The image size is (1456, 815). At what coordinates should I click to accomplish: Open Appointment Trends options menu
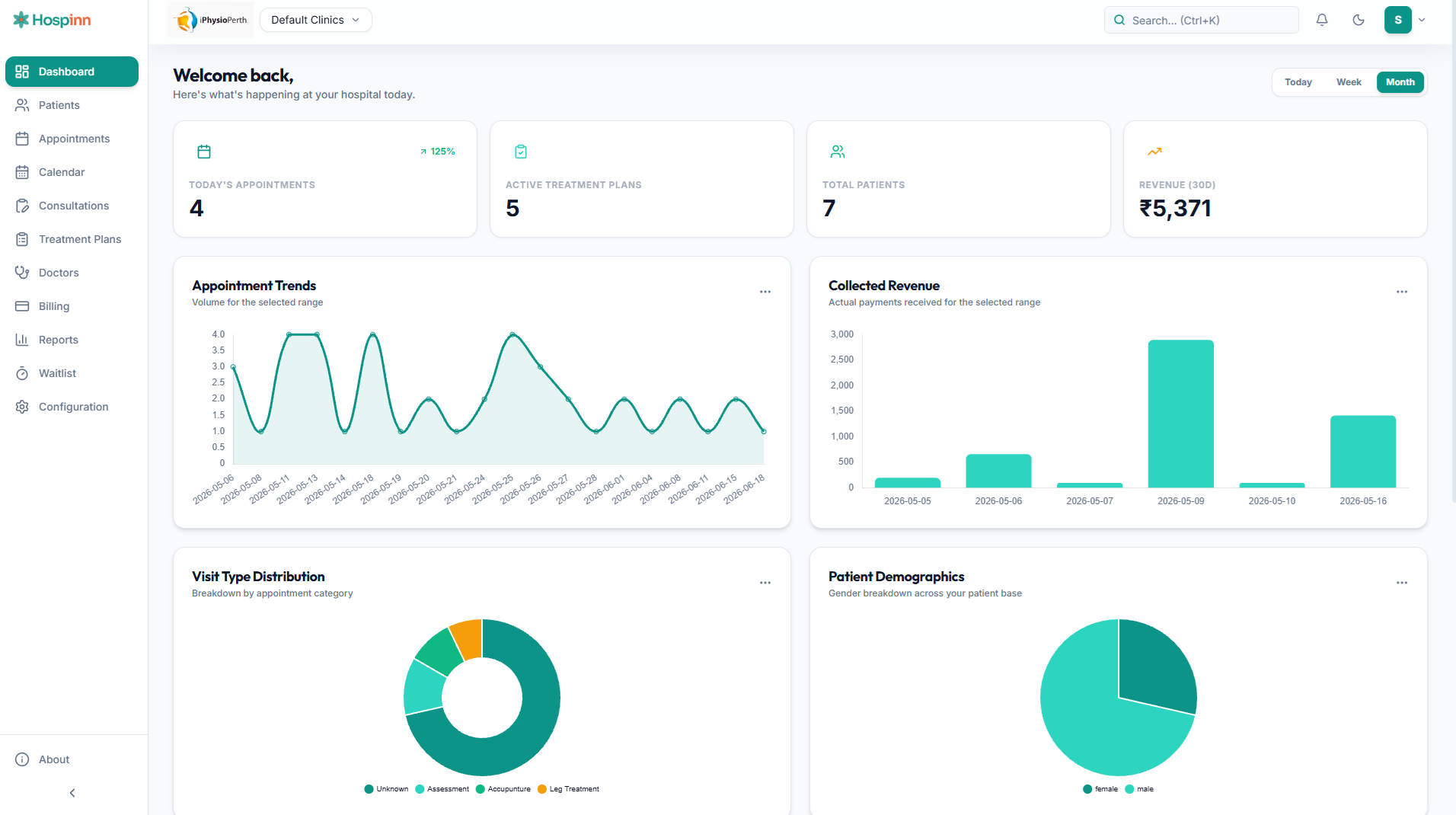[765, 292]
